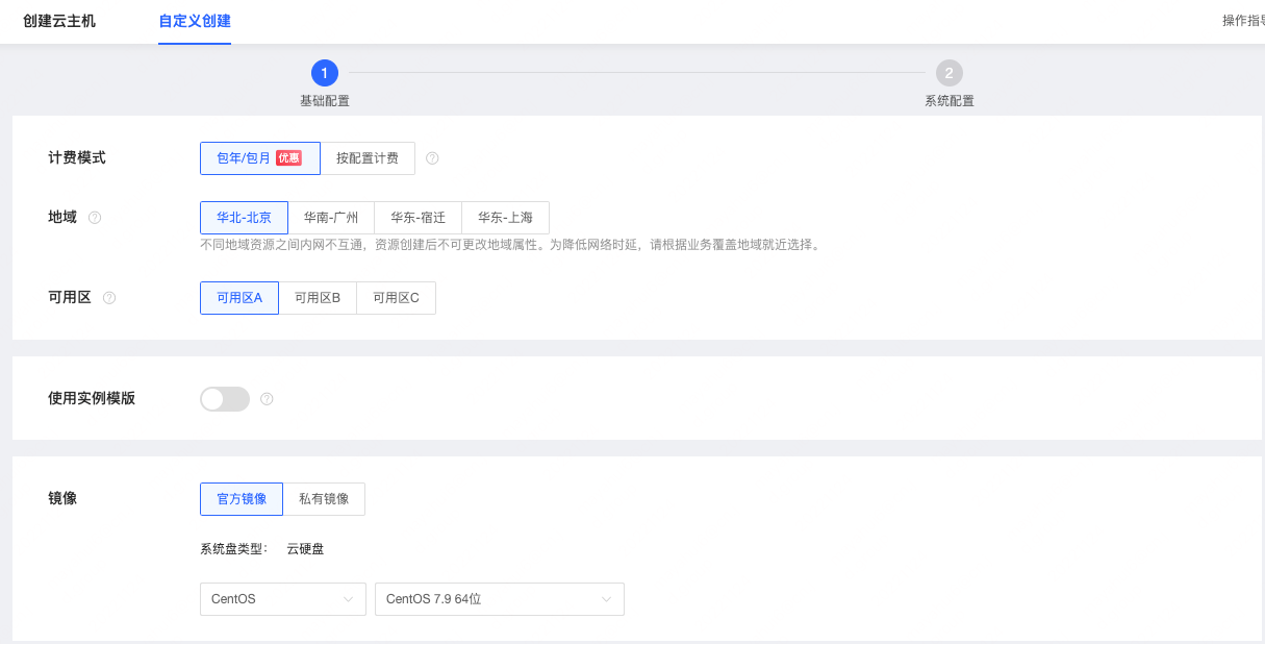Select 官方镜像 image type
Image resolution: width=1266 pixels, height=645 pixels.
(242, 499)
